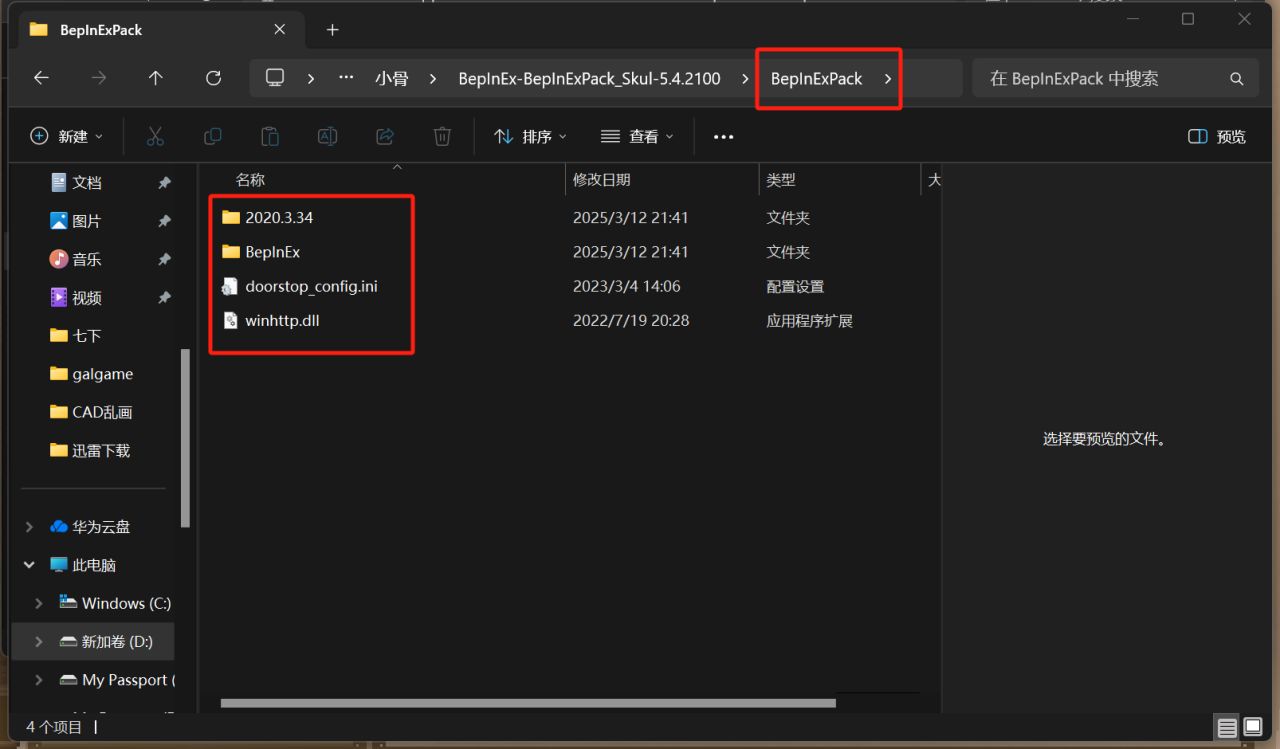Switch to details view icon in status bar
The image size is (1280, 749).
click(x=1227, y=727)
